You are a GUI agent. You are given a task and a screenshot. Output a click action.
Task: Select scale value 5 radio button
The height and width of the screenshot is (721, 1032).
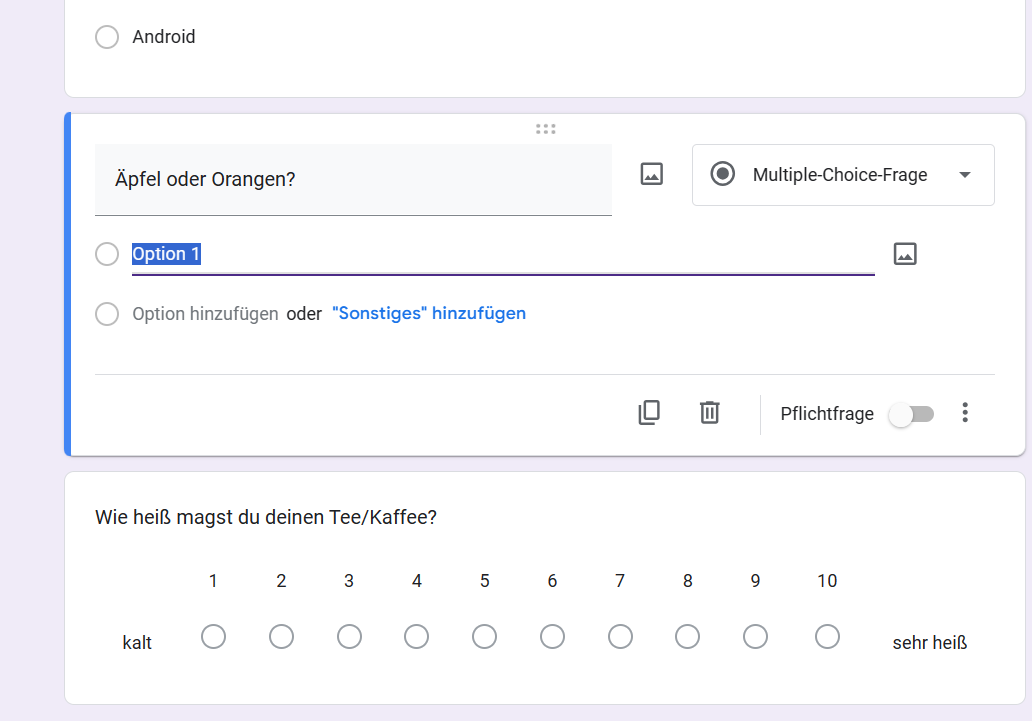(x=485, y=637)
